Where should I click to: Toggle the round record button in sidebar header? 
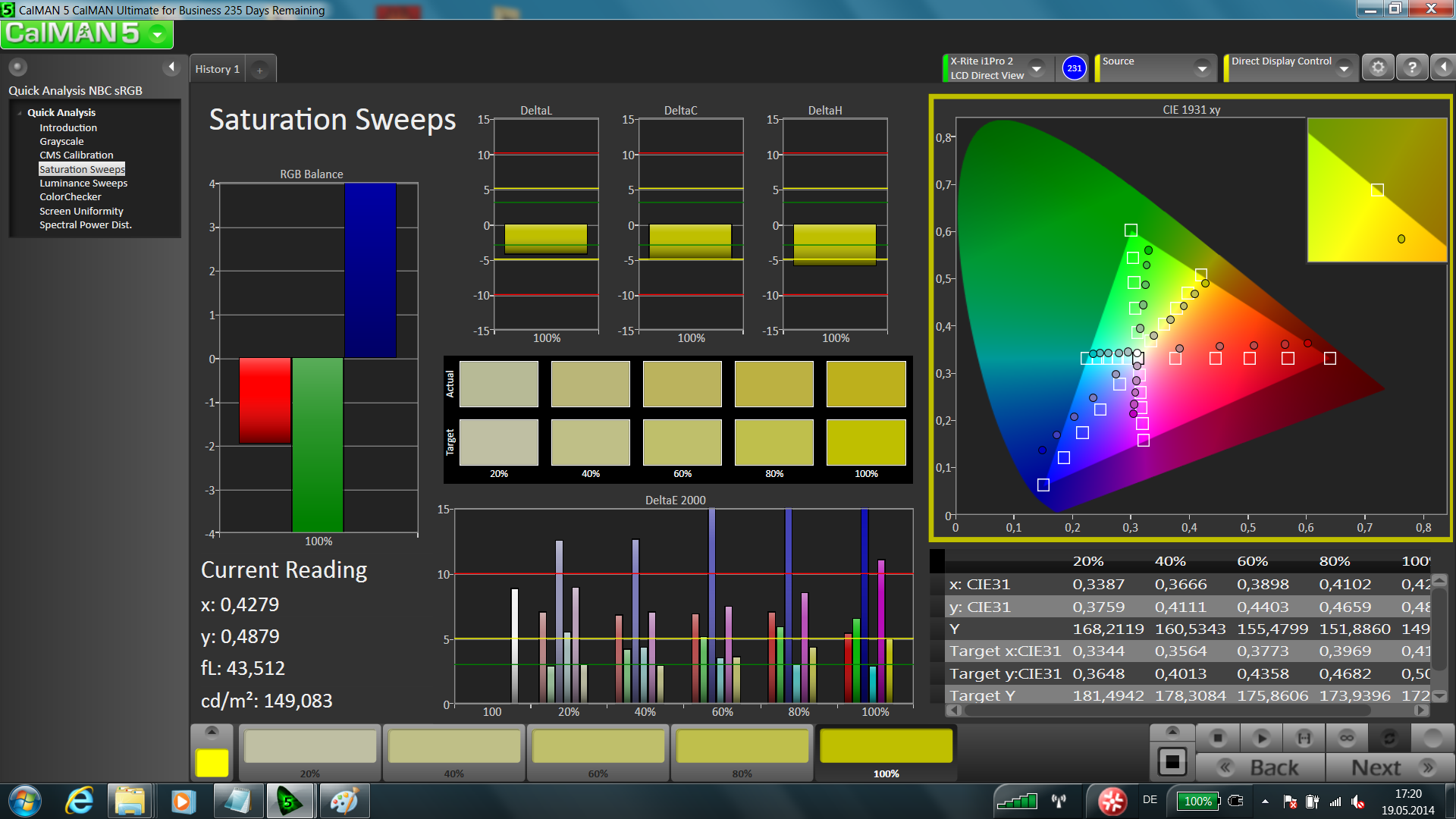(x=17, y=67)
